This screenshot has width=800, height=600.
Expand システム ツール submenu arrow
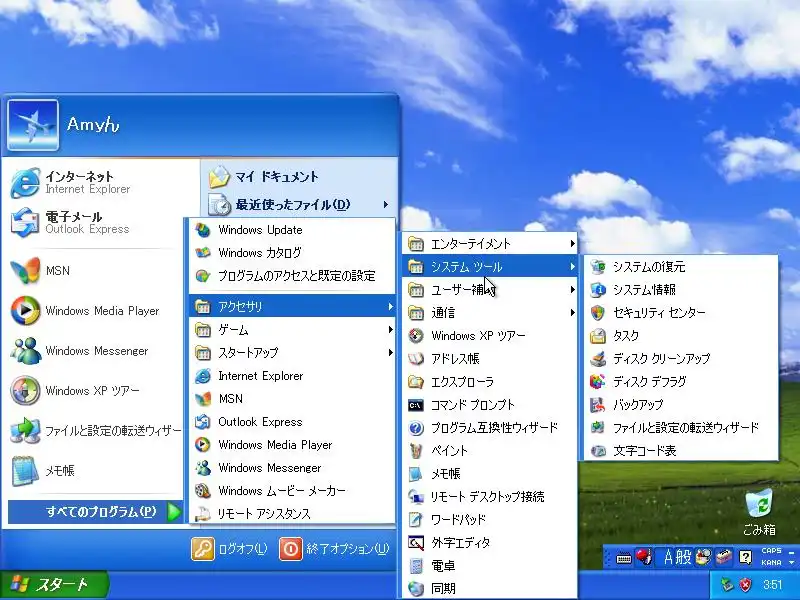click(x=572, y=267)
